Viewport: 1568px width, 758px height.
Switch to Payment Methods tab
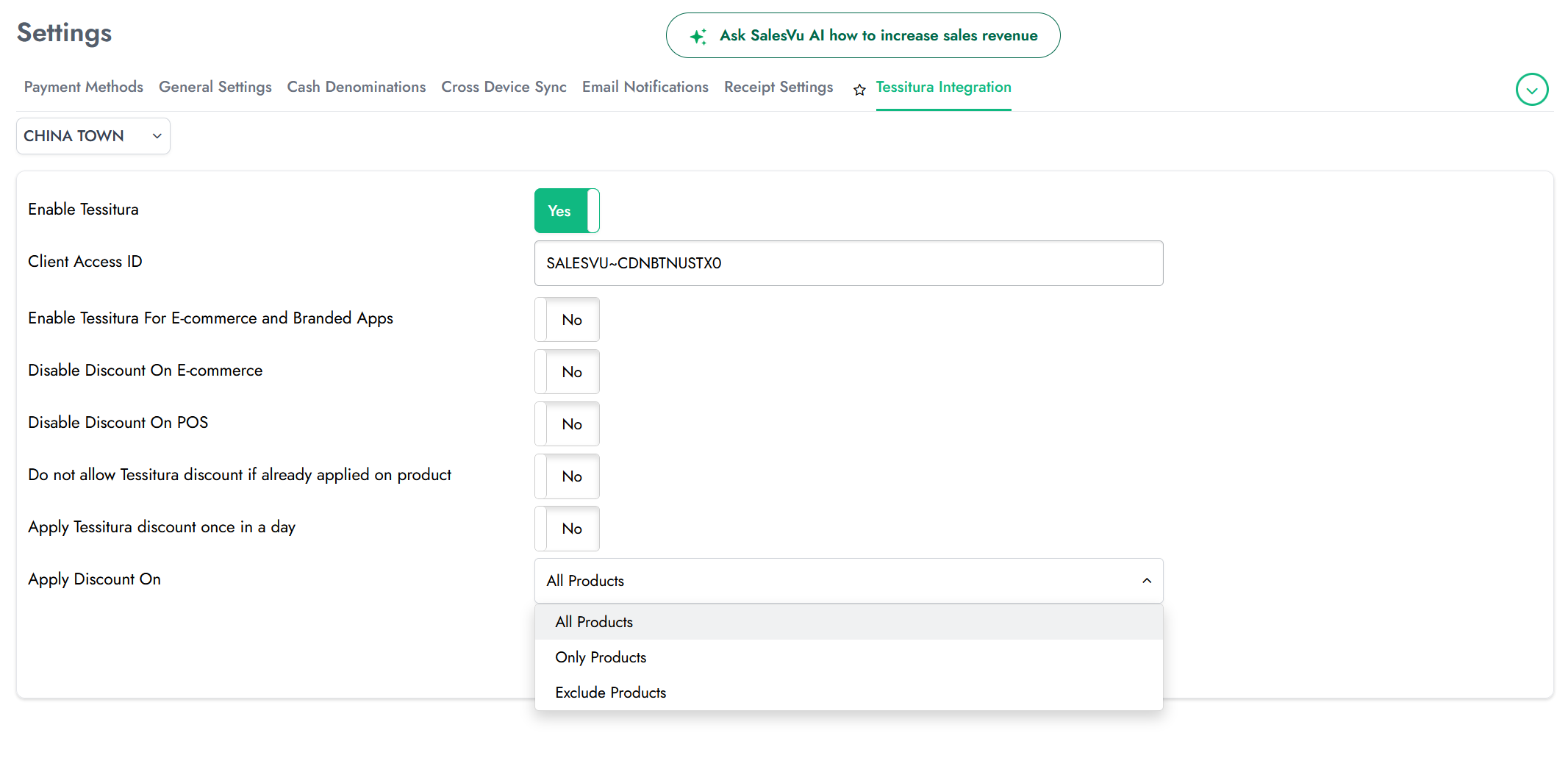[84, 87]
